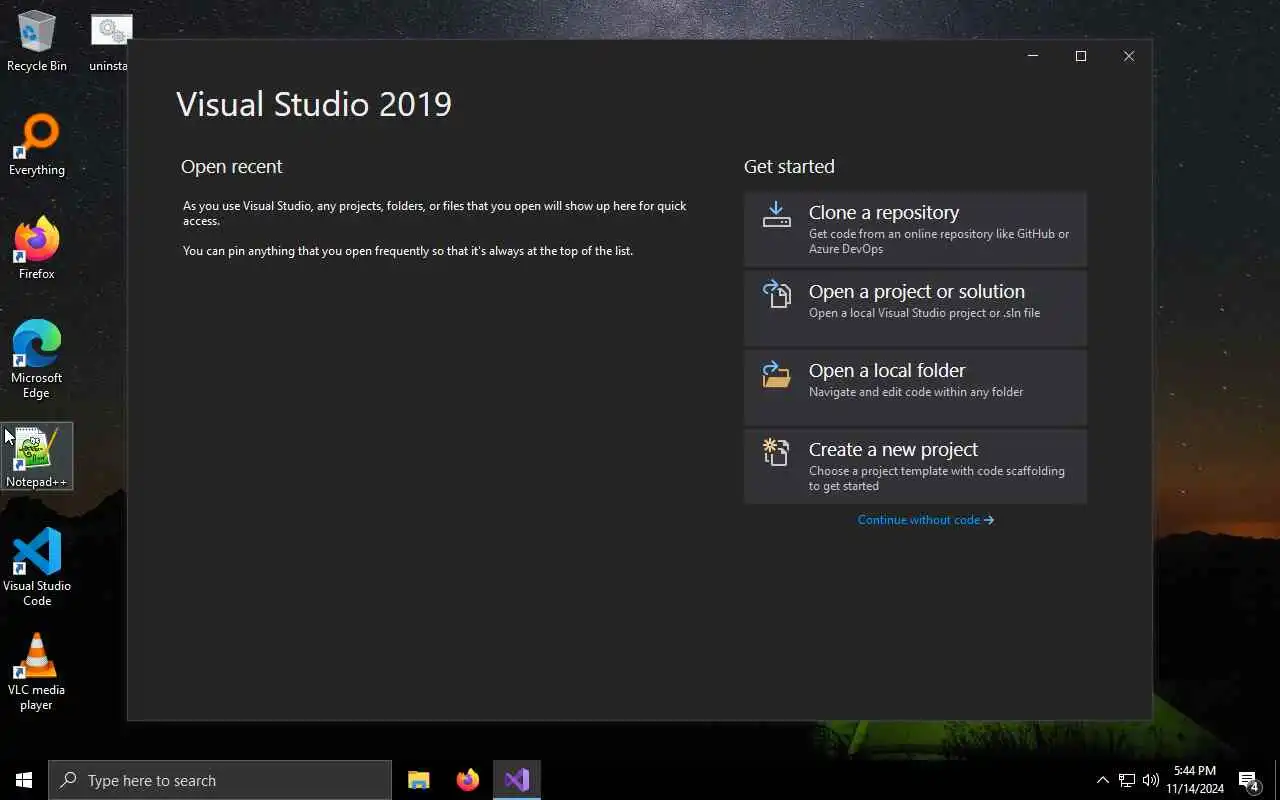
Task: Select the uninstall desktop icon with gears
Action: point(110,42)
